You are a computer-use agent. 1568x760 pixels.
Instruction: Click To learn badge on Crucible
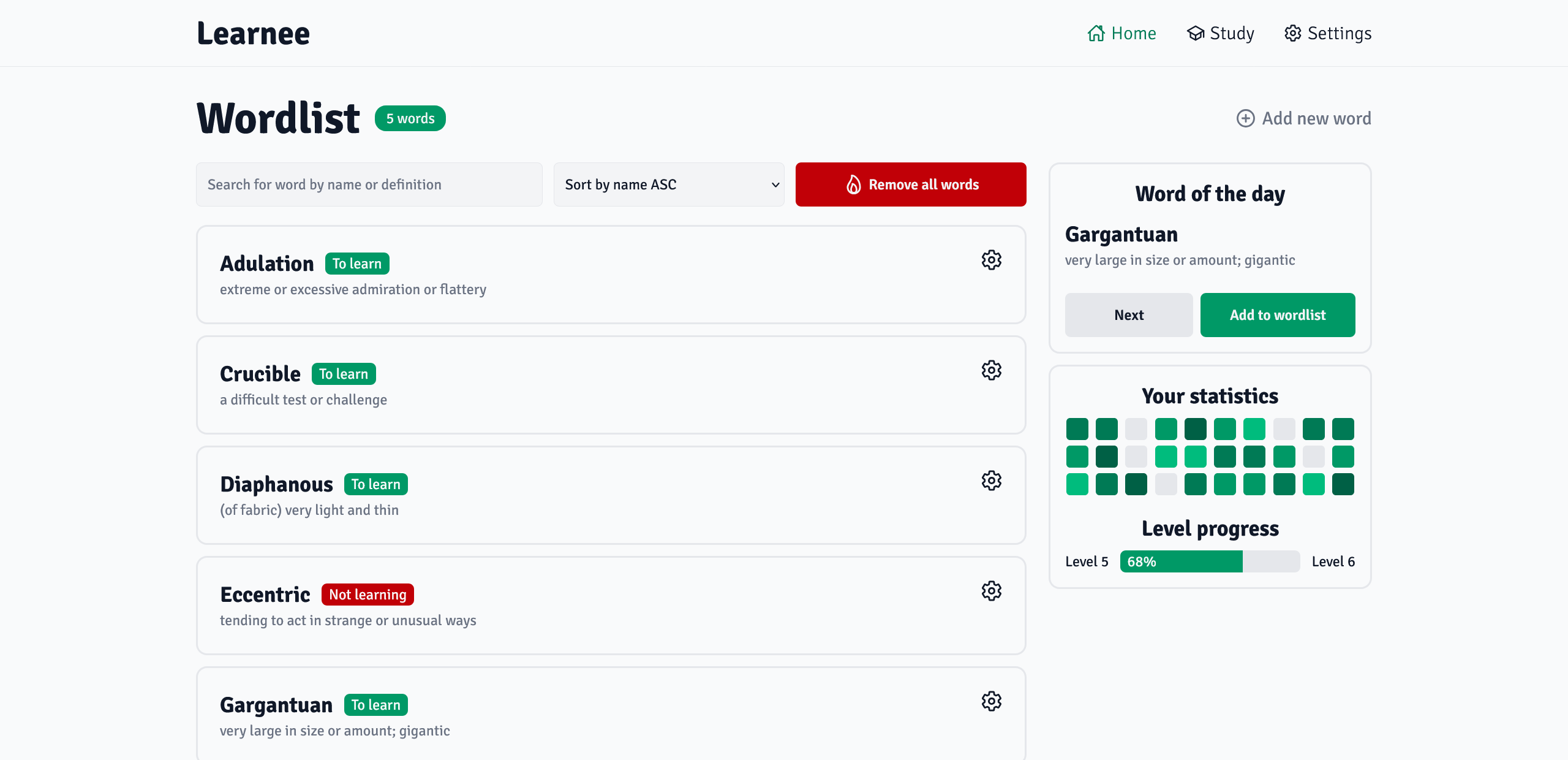(344, 374)
